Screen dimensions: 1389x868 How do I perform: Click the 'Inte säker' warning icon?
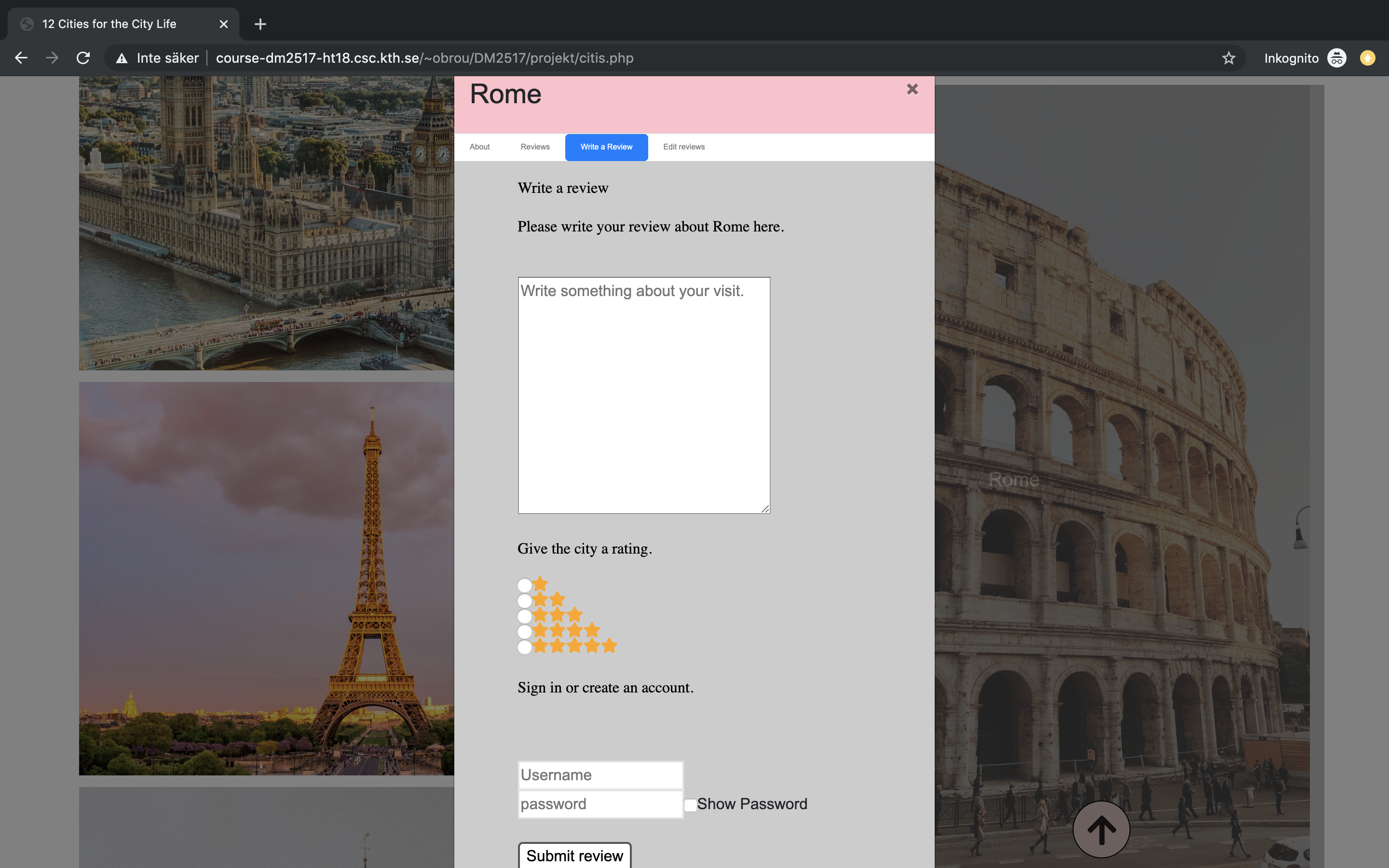pos(122,58)
